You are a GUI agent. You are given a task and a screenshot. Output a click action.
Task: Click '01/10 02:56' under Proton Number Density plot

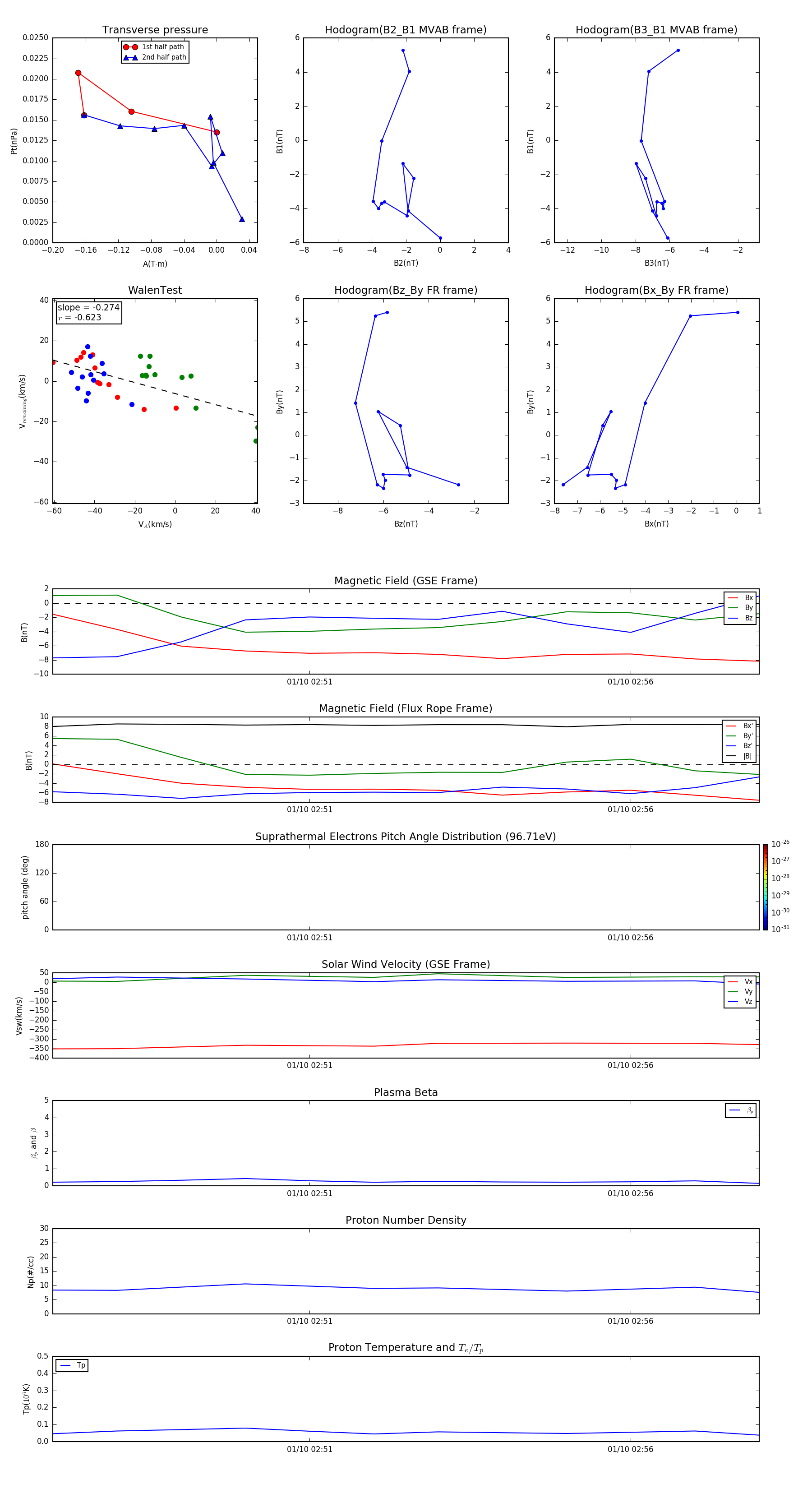(631, 1321)
